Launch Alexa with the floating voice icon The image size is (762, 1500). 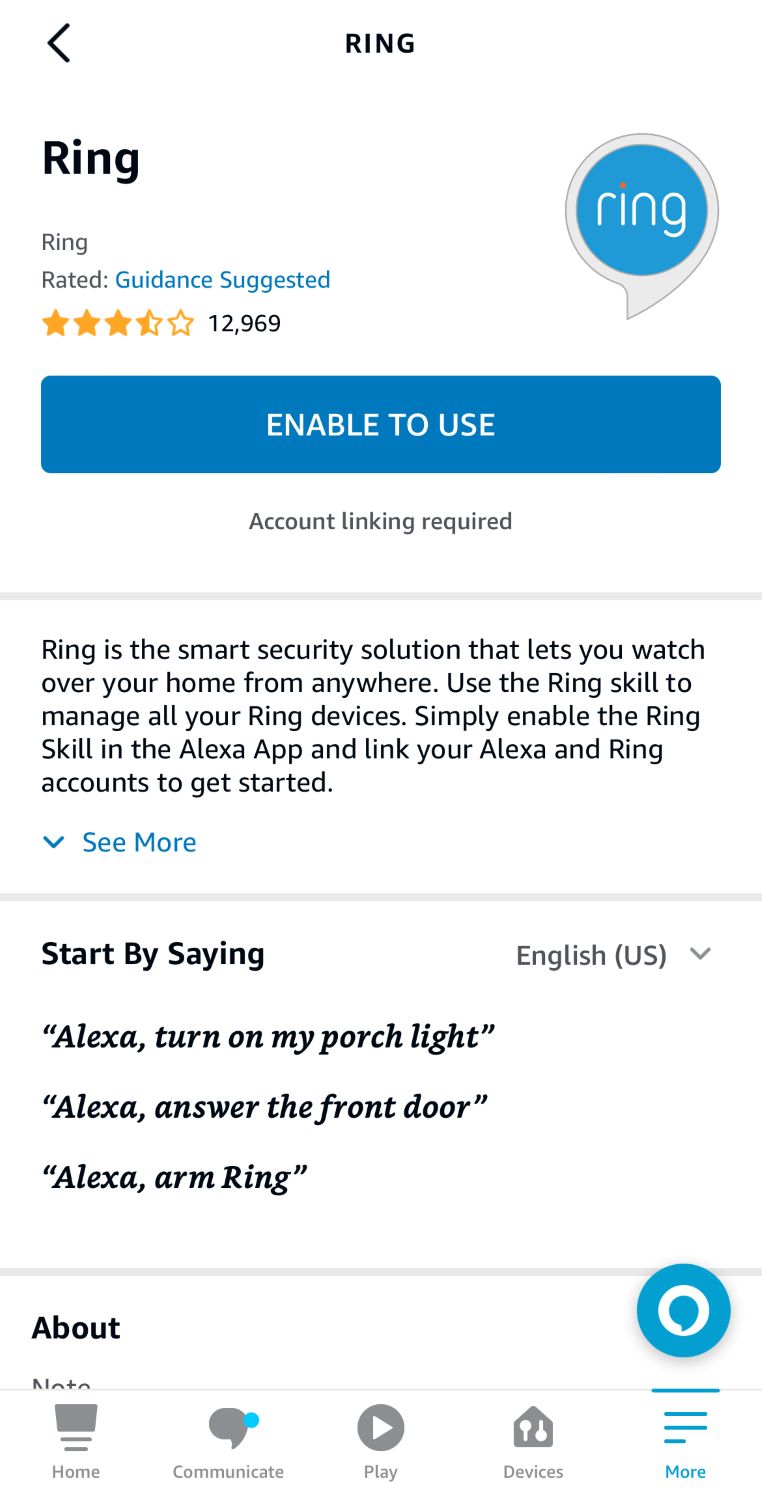coord(683,1310)
